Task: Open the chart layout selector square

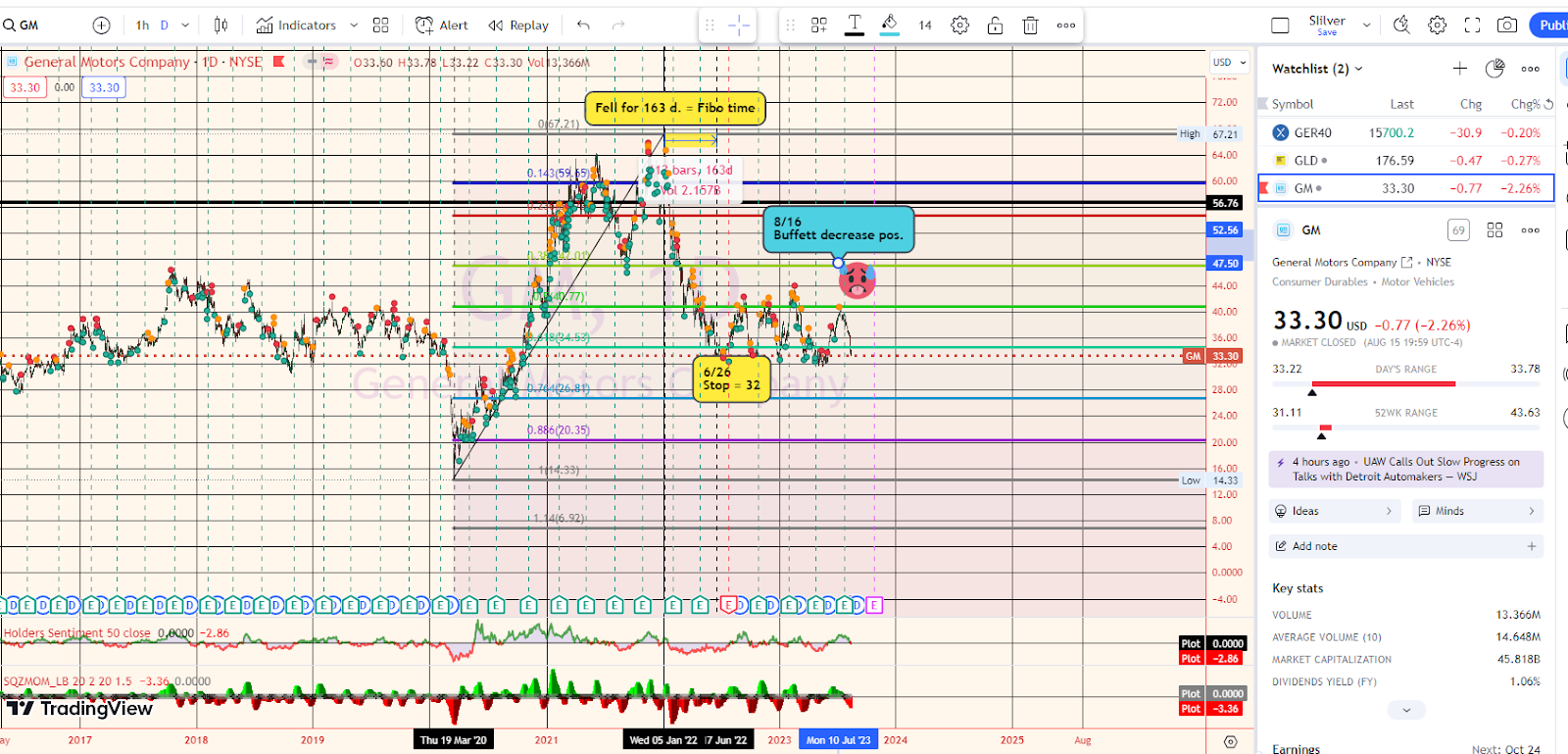Action: tap(1280, 25)
